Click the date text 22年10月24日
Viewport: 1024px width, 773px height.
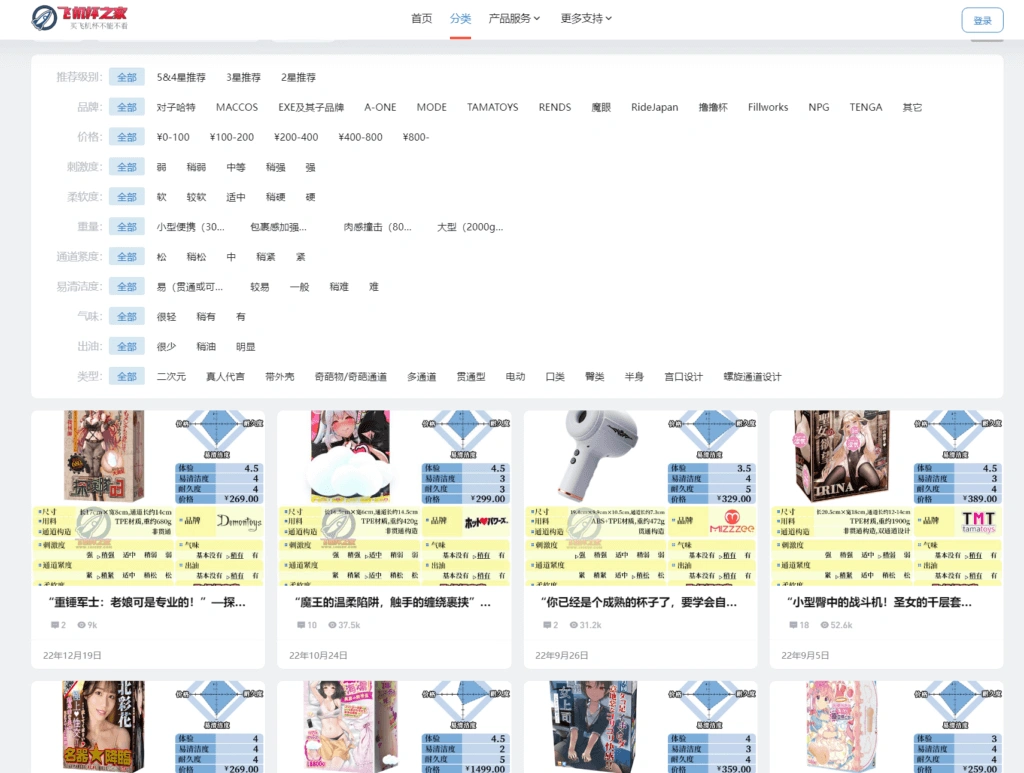point(318,655)
